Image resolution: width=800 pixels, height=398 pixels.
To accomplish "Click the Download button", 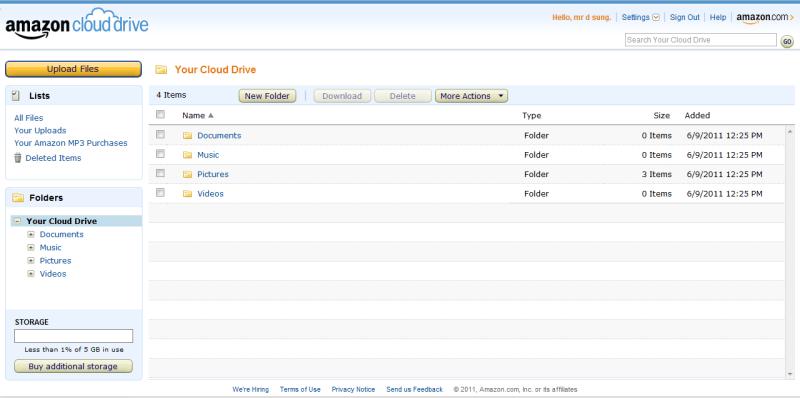I will click(342, 96).
